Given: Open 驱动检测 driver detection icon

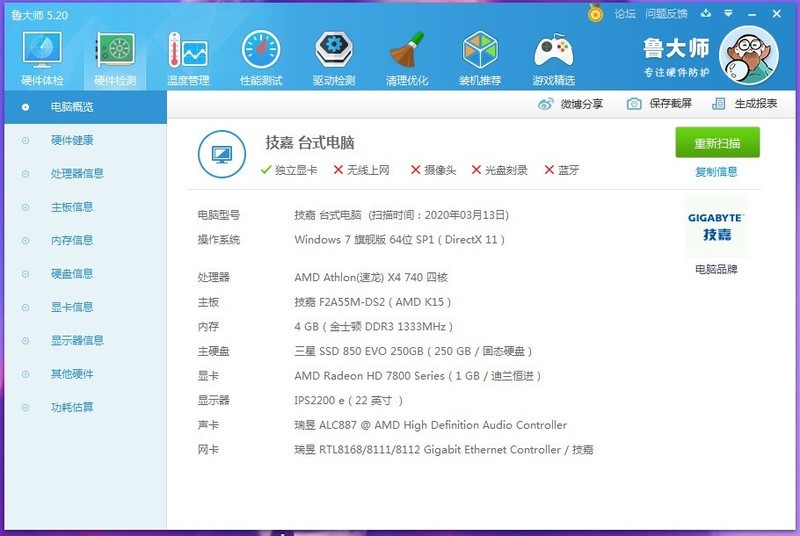Looking at the screenshot, I should pyautogui.click(x=334, y=58).
